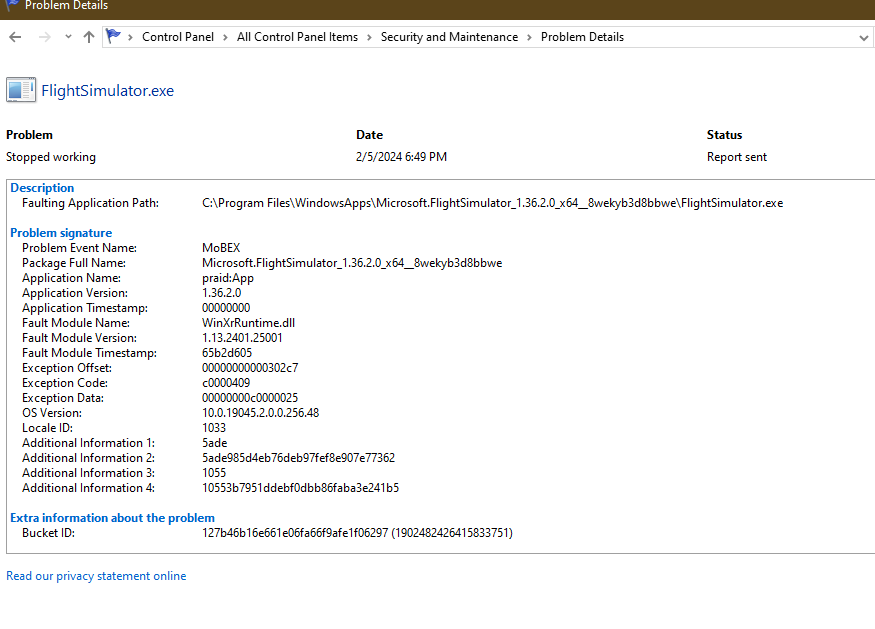Select the date '2/5/2024 6:49 PM'

click(x=401, y=157)
